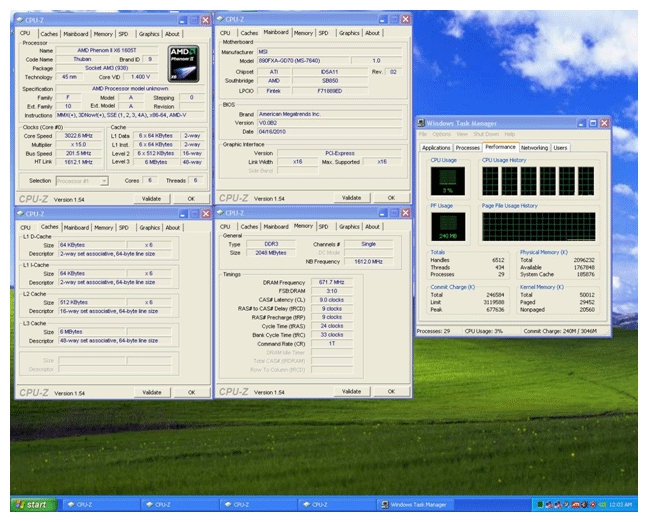Click the AMD Phenom II processor logo
Viewport: 648px width, 522px height.
pos(183,64)
